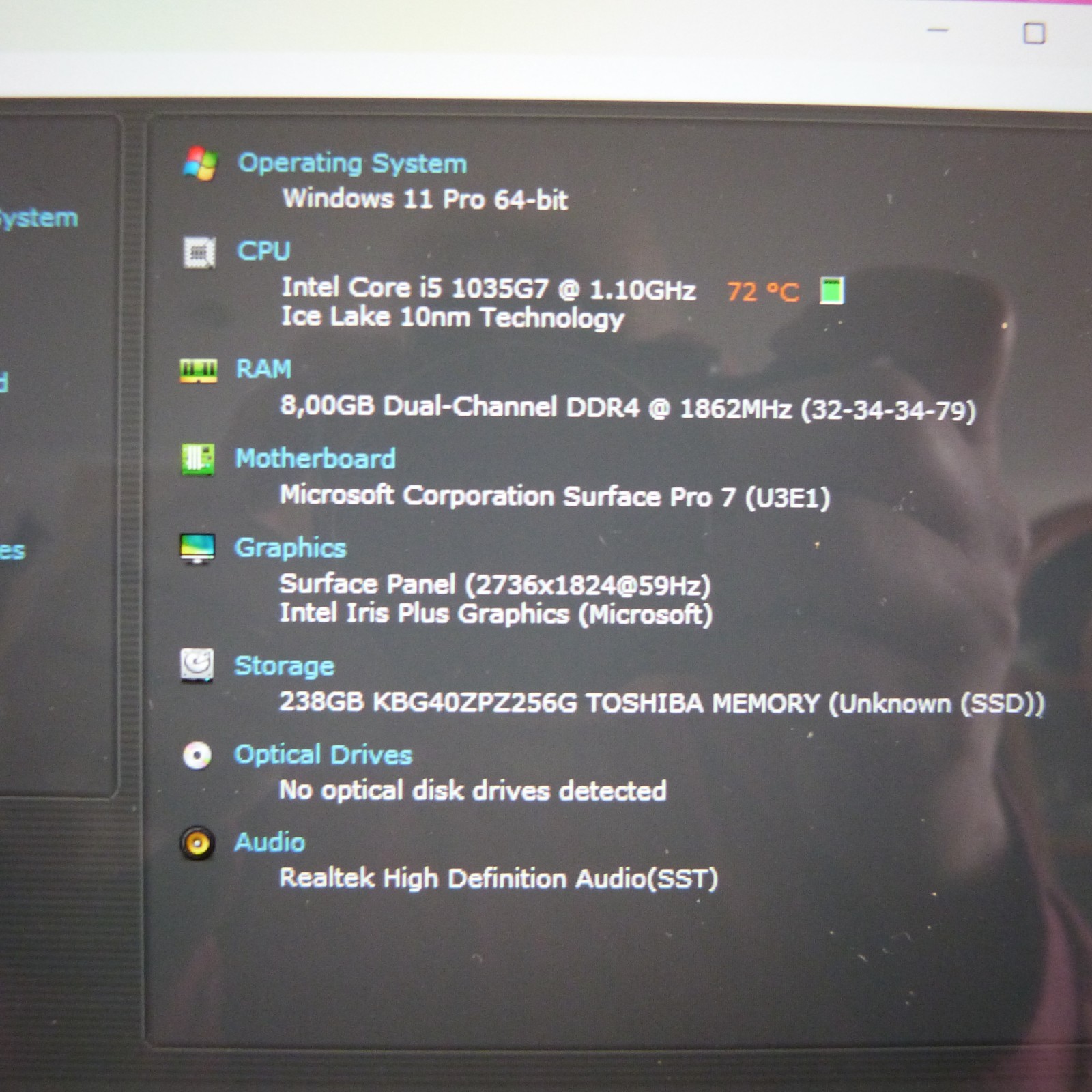The width and height of the screenshot is (1092, 1092).
Task: Select the 'Windows 11 Pro 64-bit' text
Action: pos(425,199)
